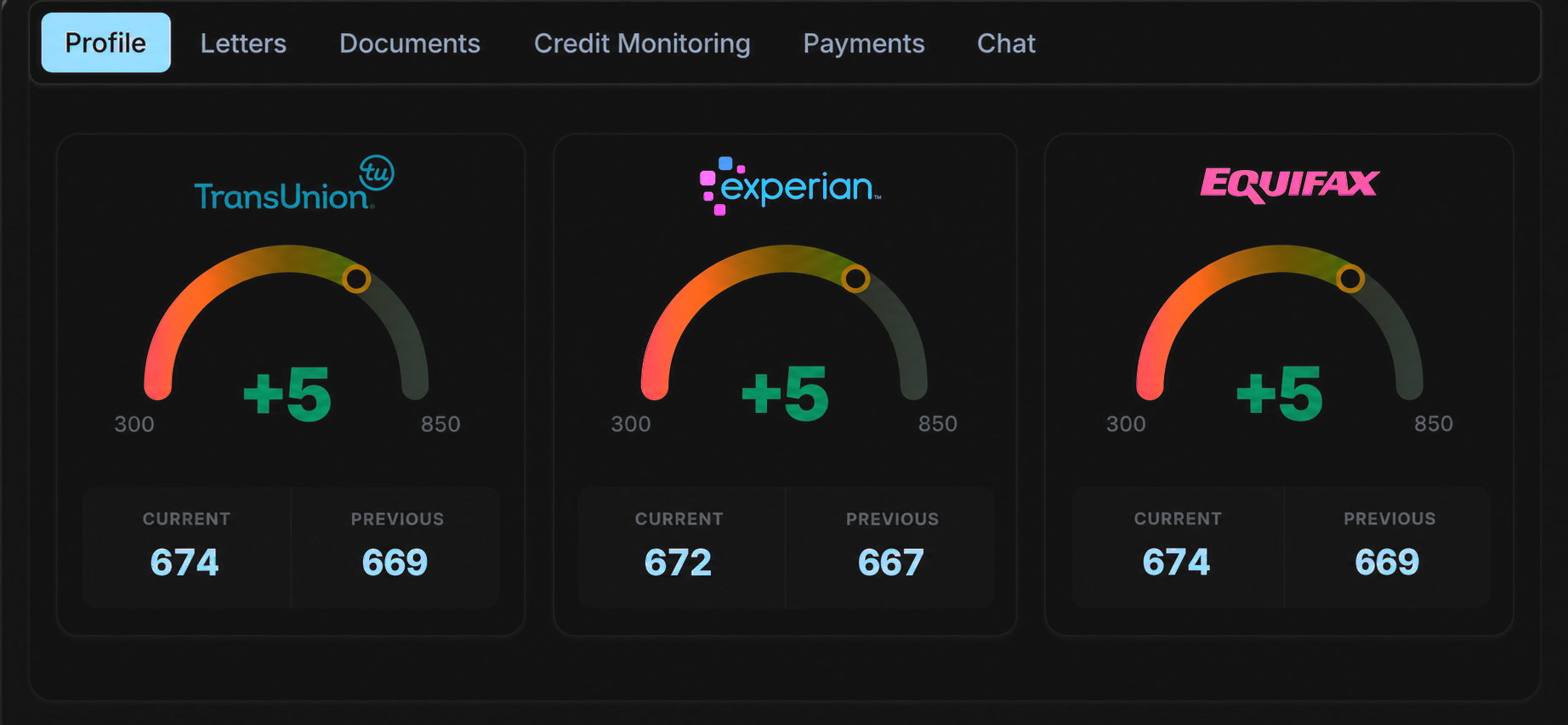1568x725 pixels.
Task: Select TransUnion current score 674
Action: (x=185, y=563)
